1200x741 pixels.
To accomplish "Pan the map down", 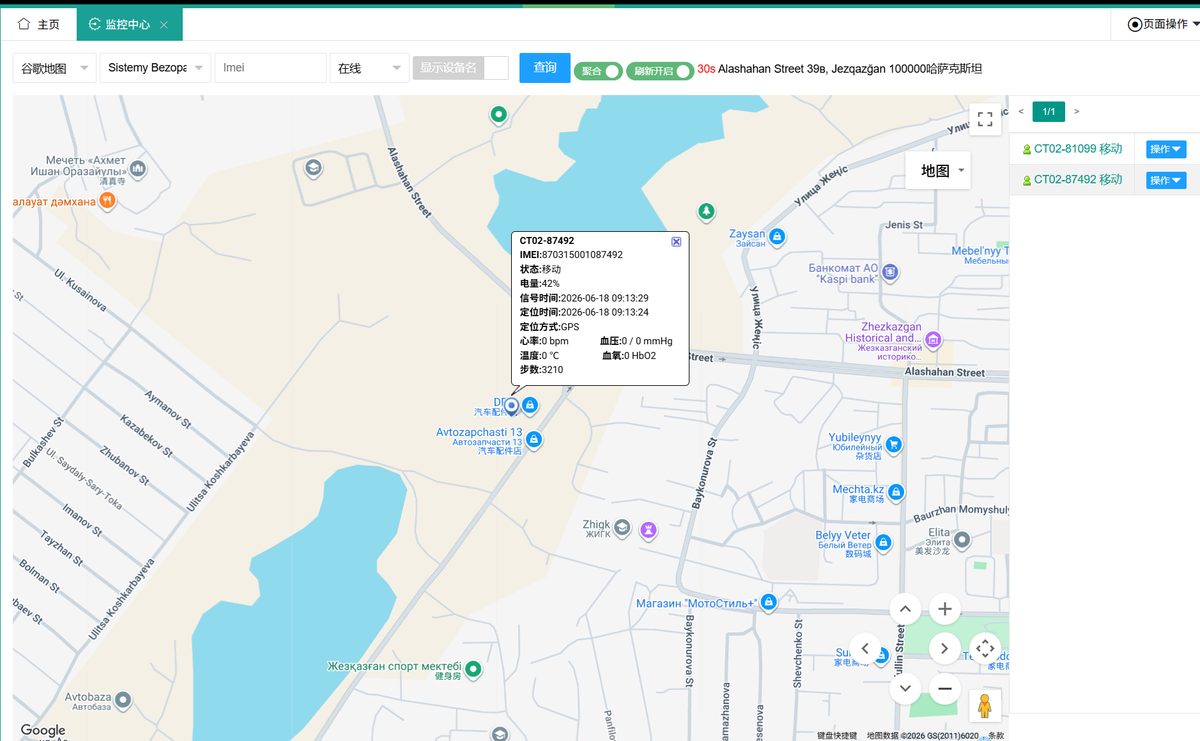I will click(x=905, y=687).
